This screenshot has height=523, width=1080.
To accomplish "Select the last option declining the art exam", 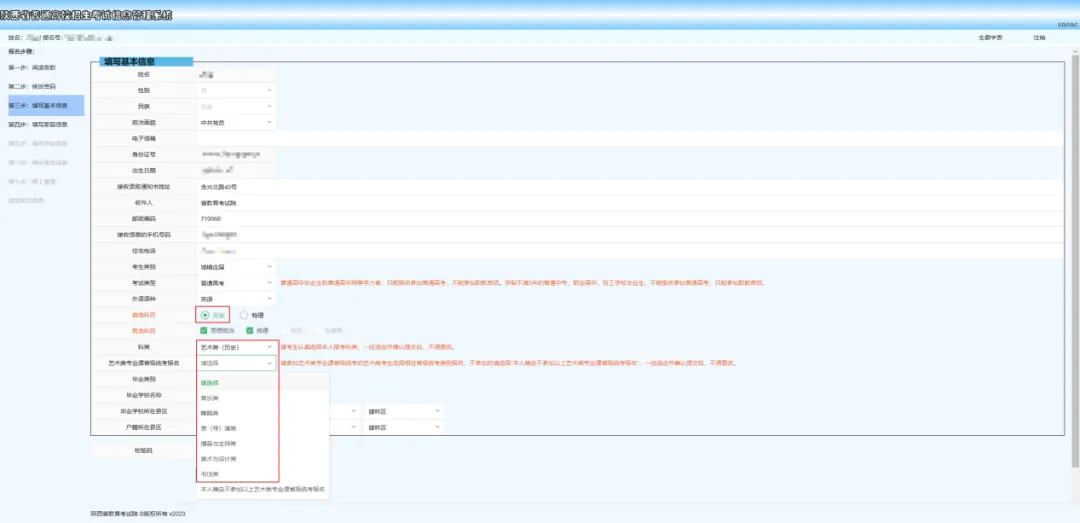I will [264, 489].
